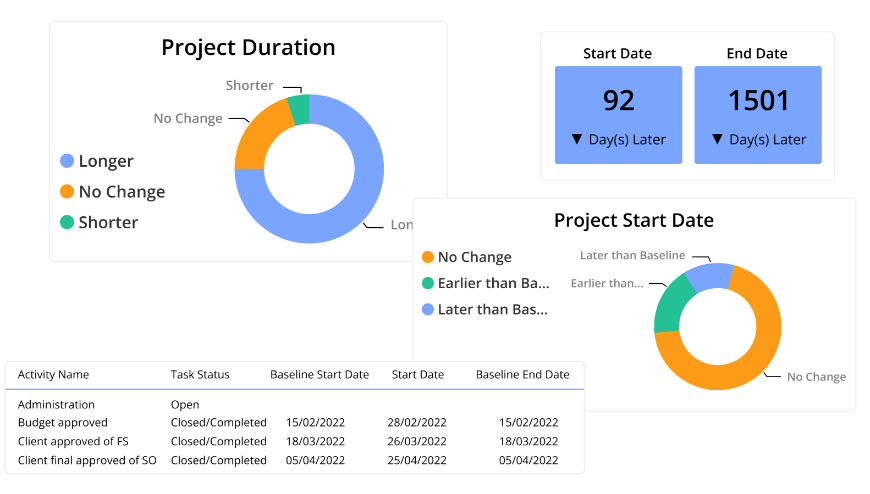The width and height of the screenshot is (870, 494).
Task: Click the down triangle icon under 92
Action: (x=577, y=140)
